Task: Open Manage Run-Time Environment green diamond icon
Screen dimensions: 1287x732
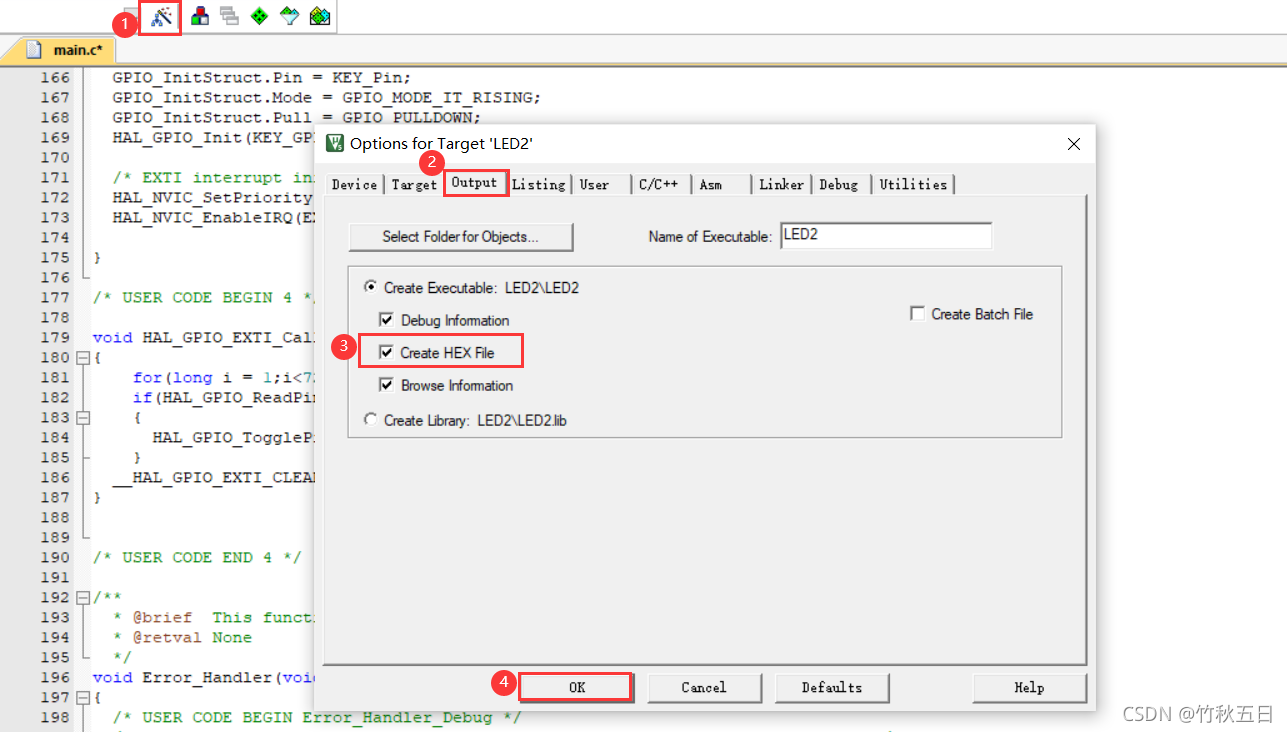Action: (260, 16)
